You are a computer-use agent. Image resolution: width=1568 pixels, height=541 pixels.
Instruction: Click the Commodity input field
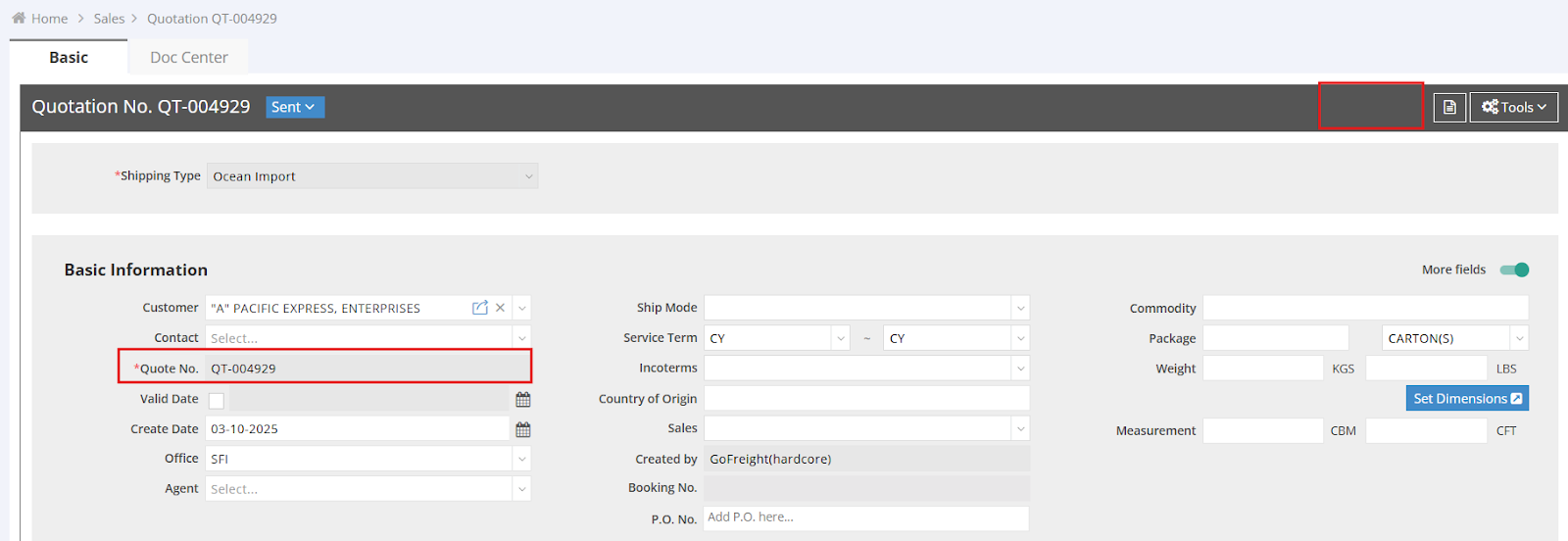(1365, 308)
